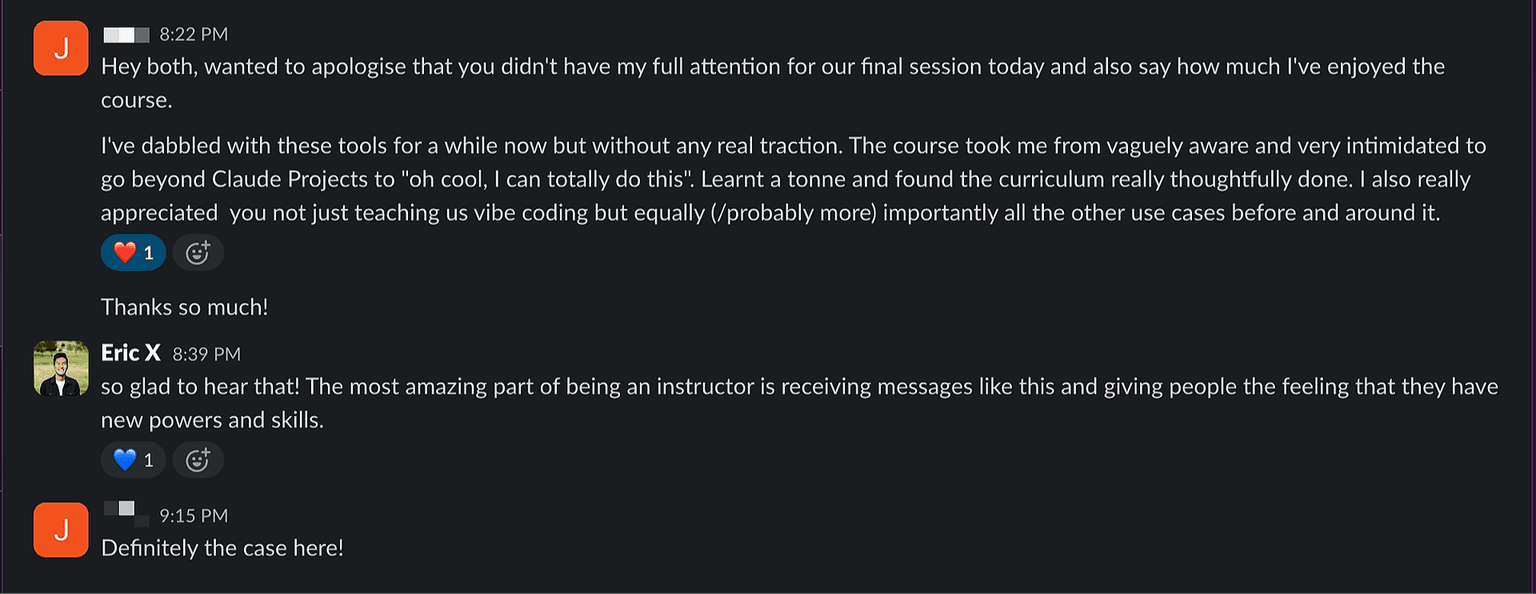Viewport: 1536px width, 594px height.
Task: Open the 9:15 PM timestamp link
Action: 194,516
